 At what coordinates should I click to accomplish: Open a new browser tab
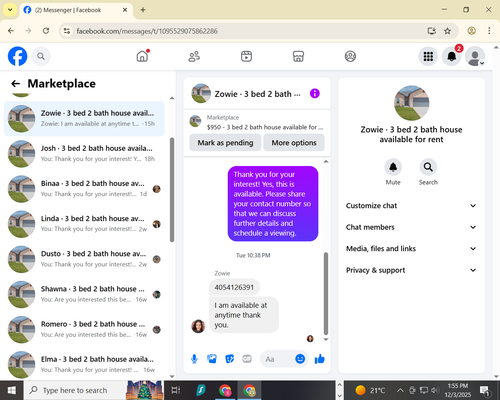coord(143,10)
